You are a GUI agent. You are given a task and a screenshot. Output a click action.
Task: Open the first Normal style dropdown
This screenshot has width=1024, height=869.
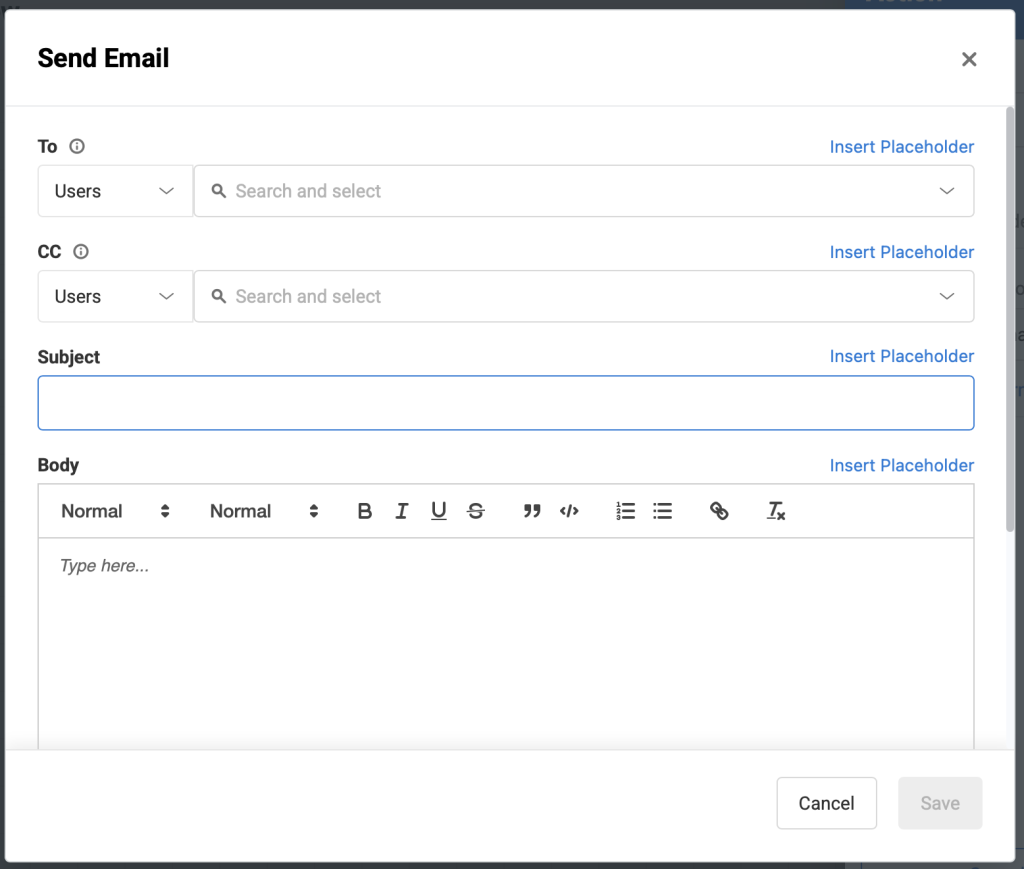coord(116,511)
